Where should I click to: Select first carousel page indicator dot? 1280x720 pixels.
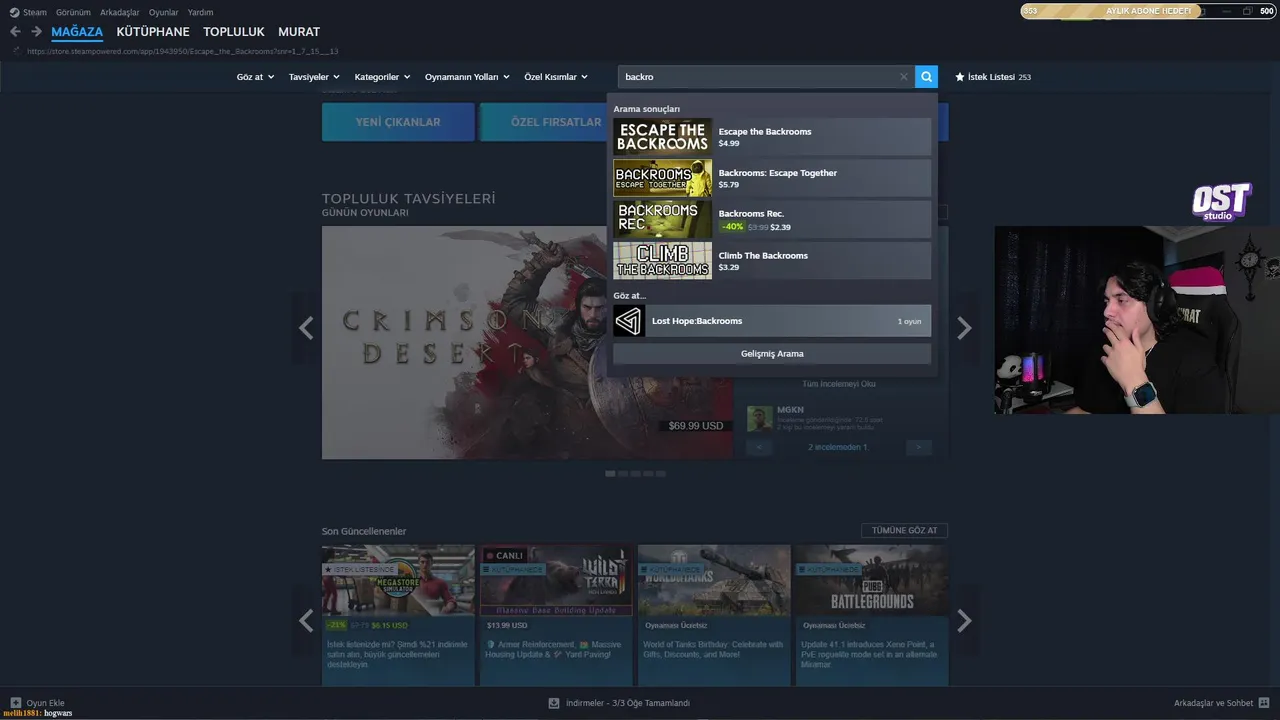[610, 473]
